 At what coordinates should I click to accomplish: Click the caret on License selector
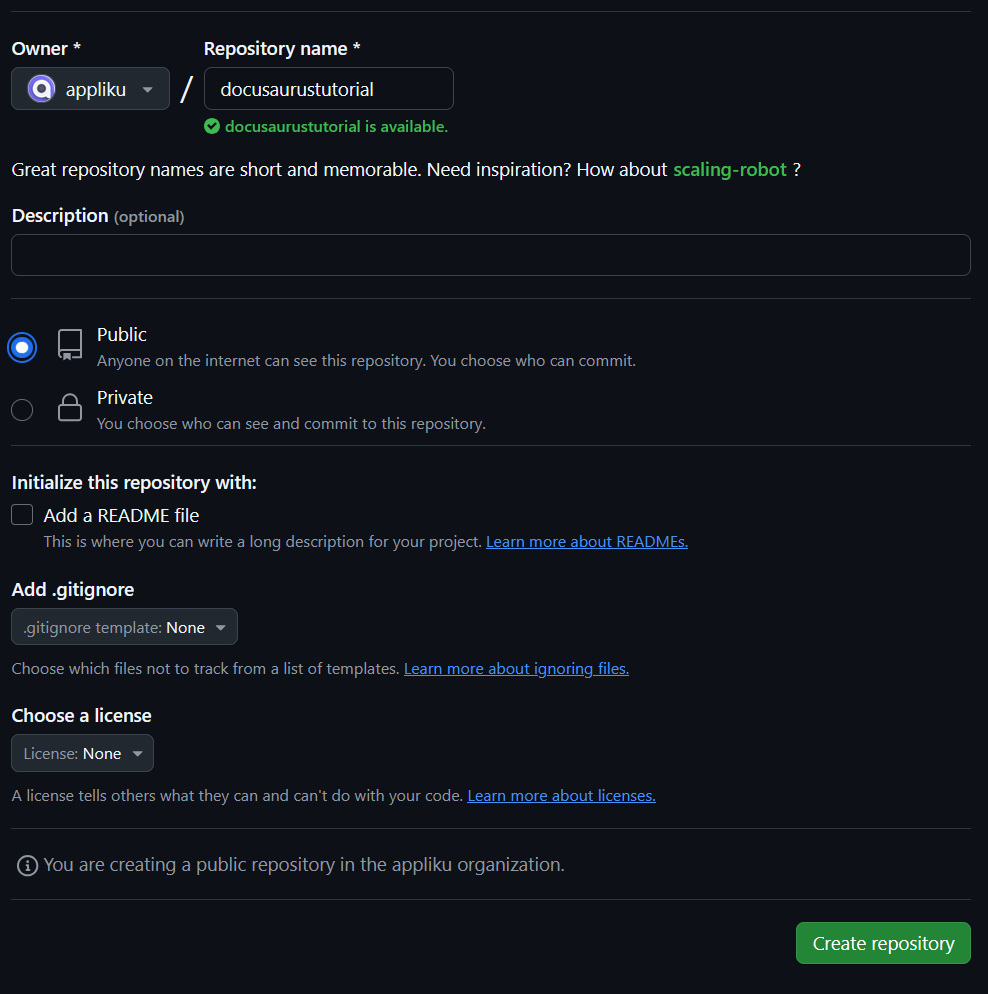coord(138,753)
